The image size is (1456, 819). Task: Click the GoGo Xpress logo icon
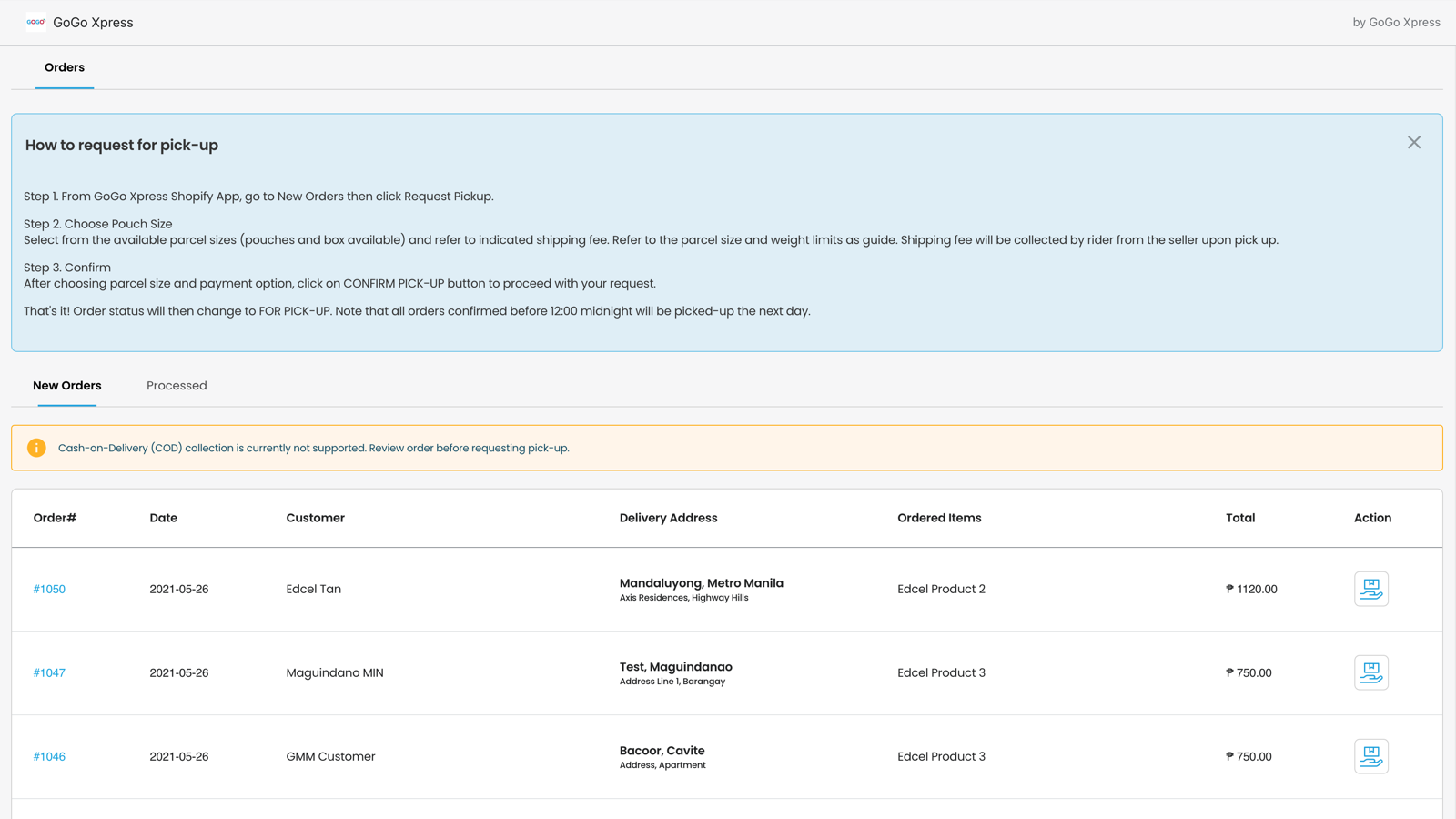(35, 22)
